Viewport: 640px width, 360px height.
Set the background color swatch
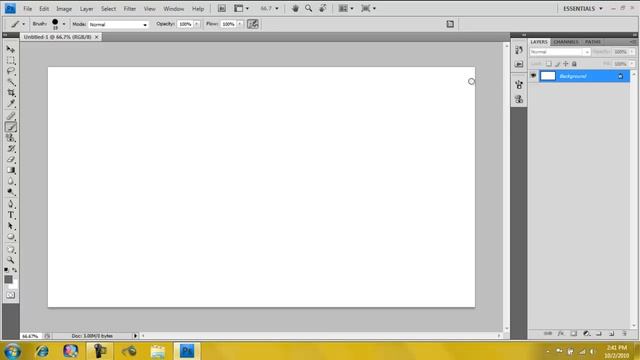[14, 285]
